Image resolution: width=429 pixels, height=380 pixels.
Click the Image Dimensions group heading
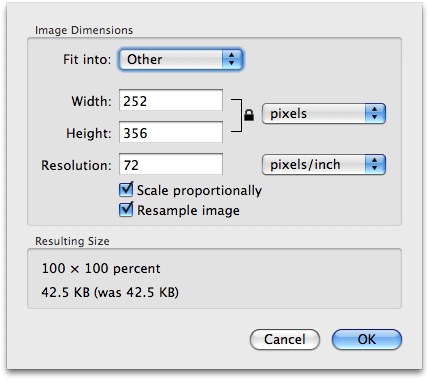(x=84, y=30)
